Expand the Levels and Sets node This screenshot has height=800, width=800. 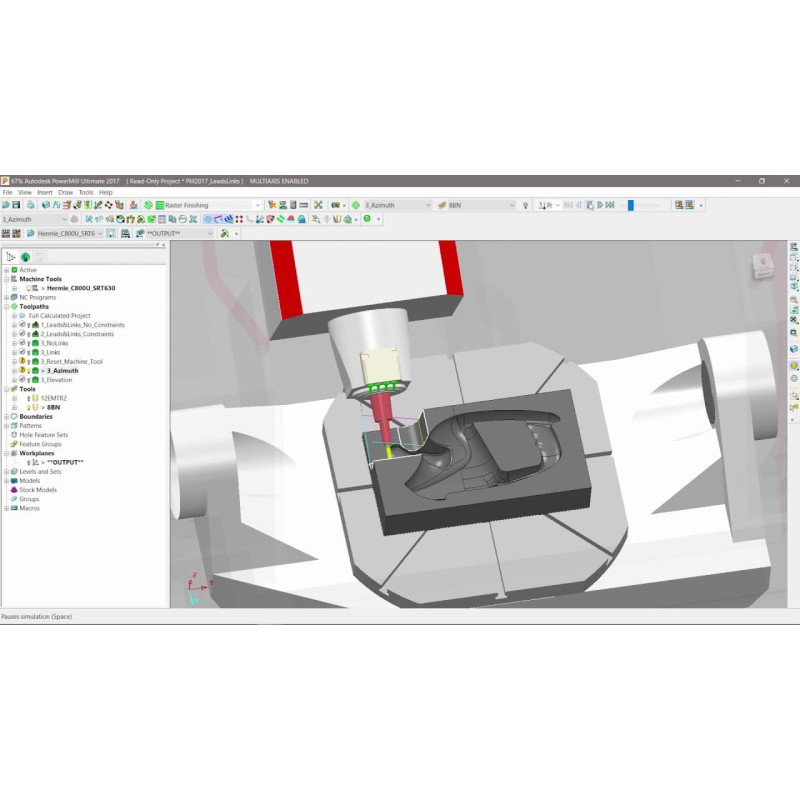[6, 471]
